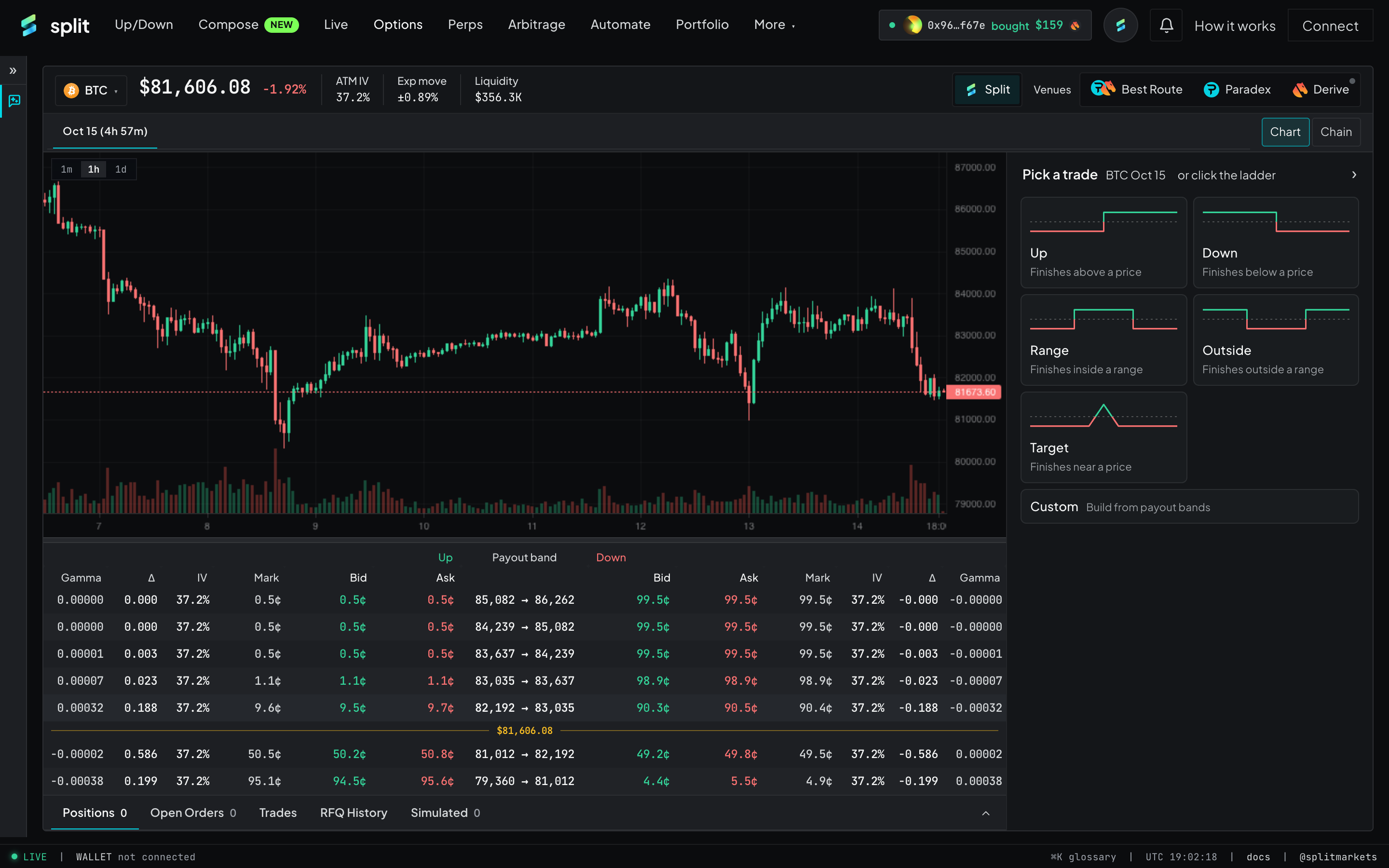Open the @splitmarkets footer link
Image resolution: width=1389 pixels, height=868 pixels.
[x=1337, y=856]
